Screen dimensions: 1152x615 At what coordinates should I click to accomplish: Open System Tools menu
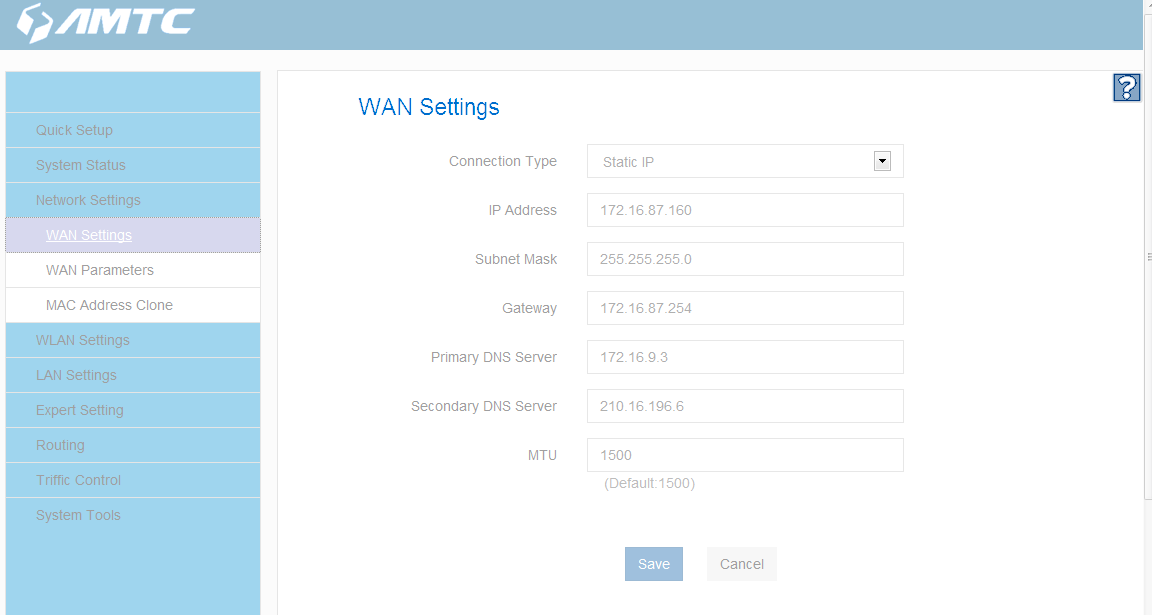click(133, 515)
